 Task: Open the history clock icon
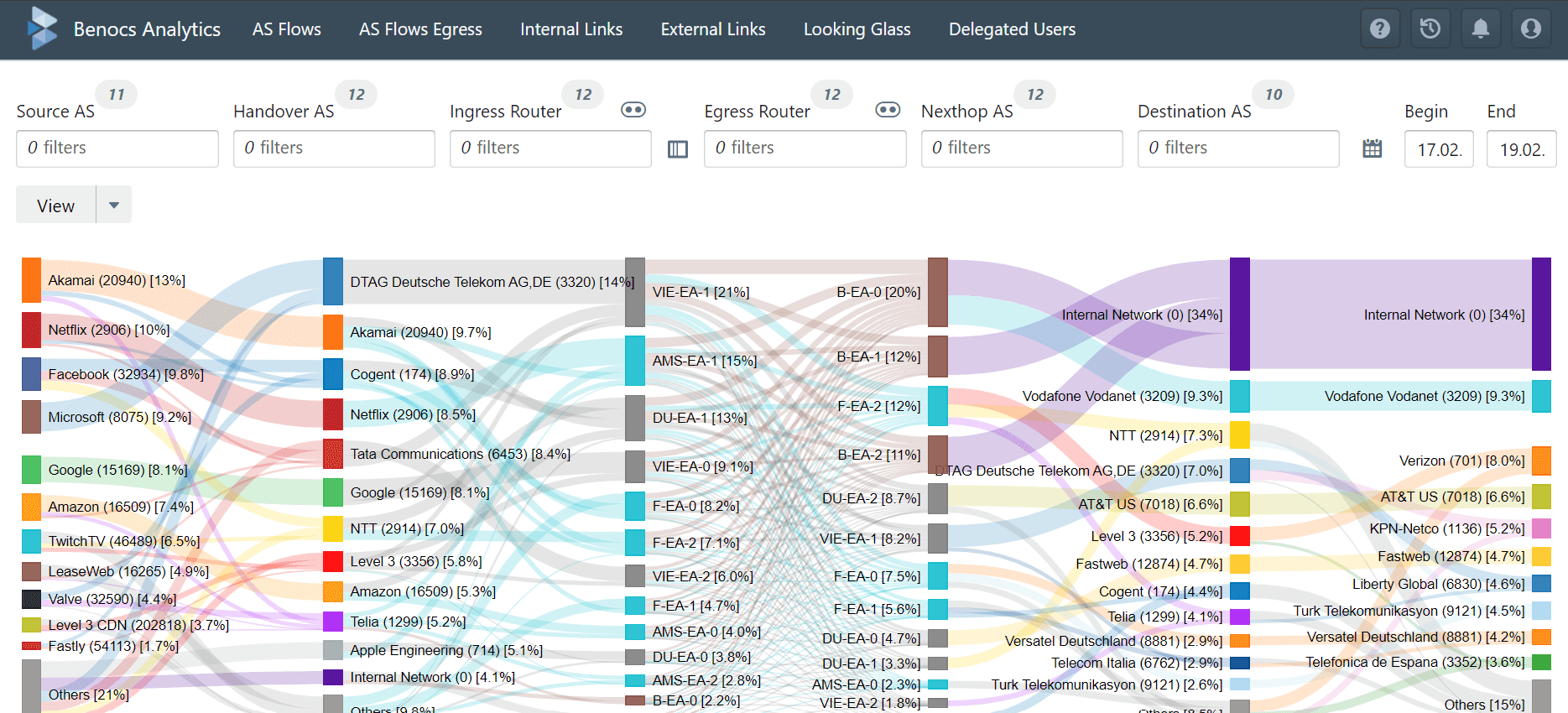coord(1430,29)
